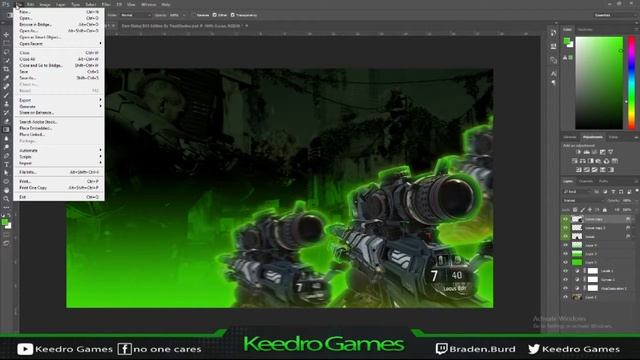Choose File Info... from the File menu

point(59,172)
